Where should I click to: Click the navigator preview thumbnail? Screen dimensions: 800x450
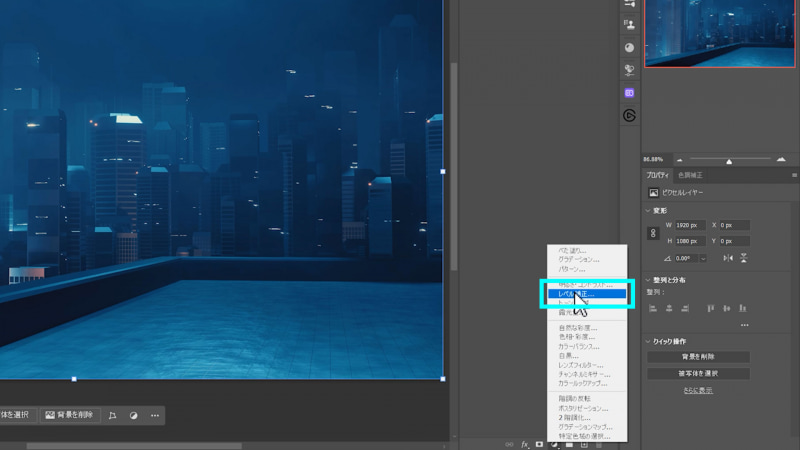[720, 33]
